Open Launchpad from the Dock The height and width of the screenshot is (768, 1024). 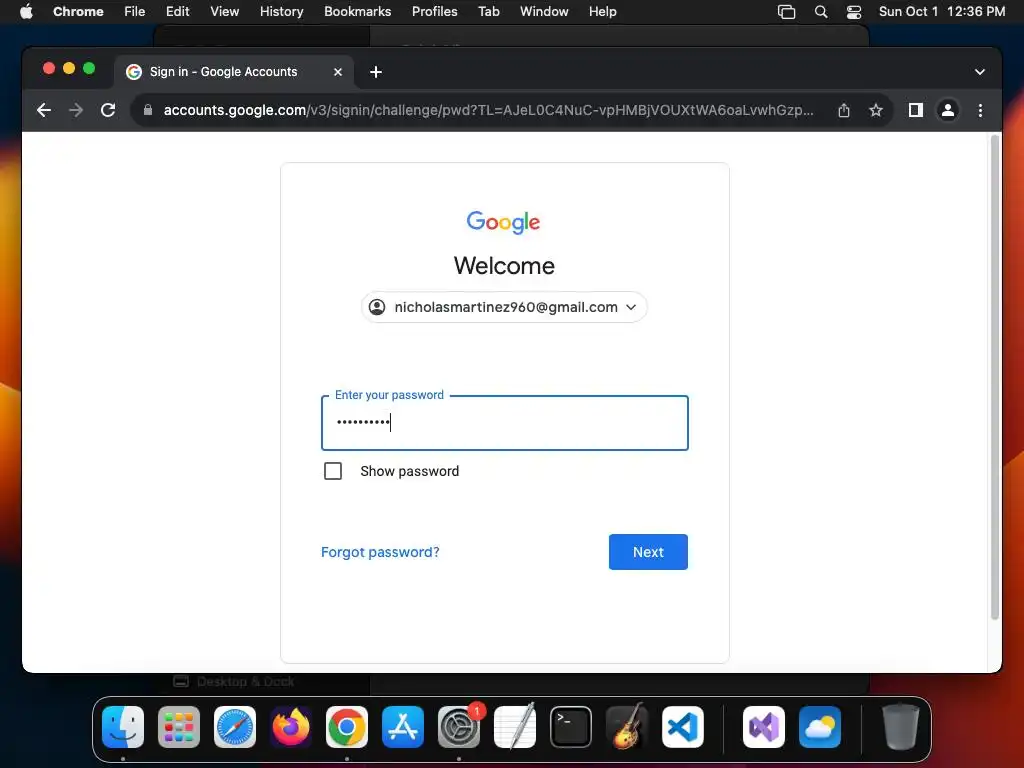179,727
